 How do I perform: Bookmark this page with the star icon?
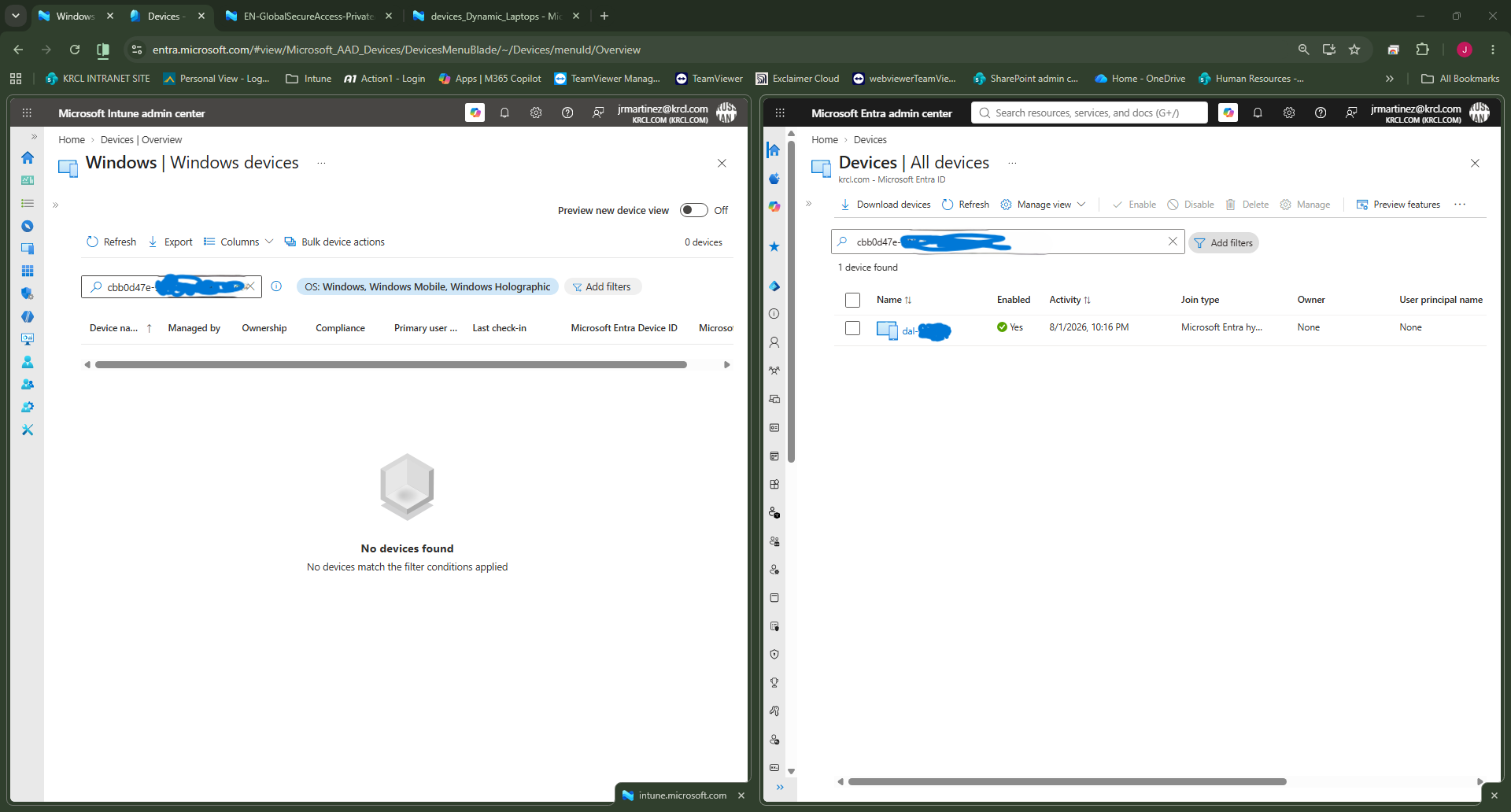(1354, 50)
